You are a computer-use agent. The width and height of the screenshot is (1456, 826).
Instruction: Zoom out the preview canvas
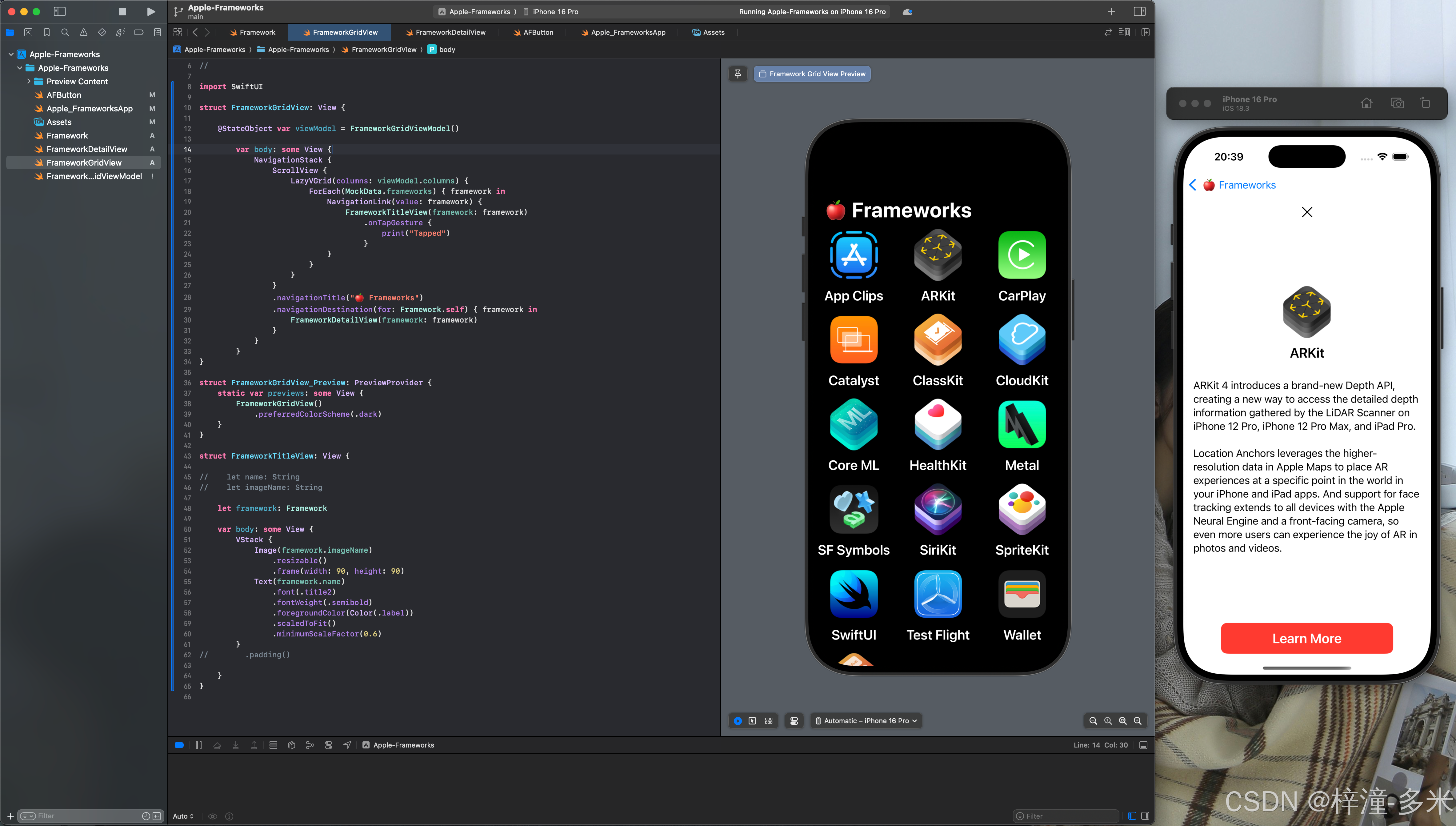[1093, 720]
